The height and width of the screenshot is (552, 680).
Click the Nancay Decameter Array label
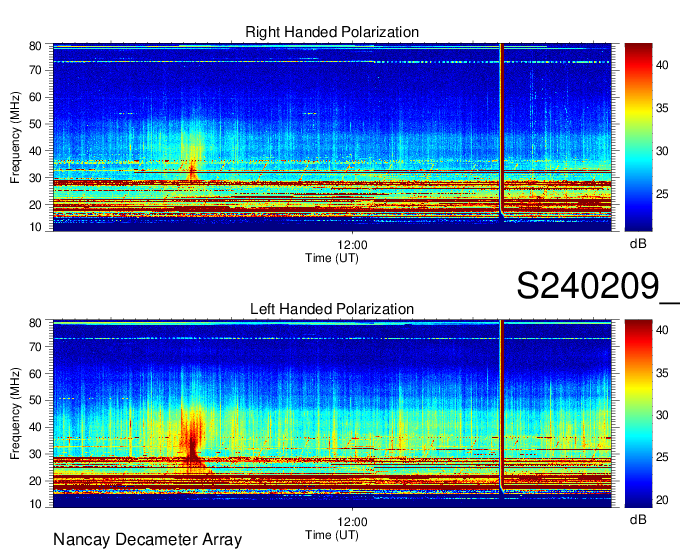(147, 540)
